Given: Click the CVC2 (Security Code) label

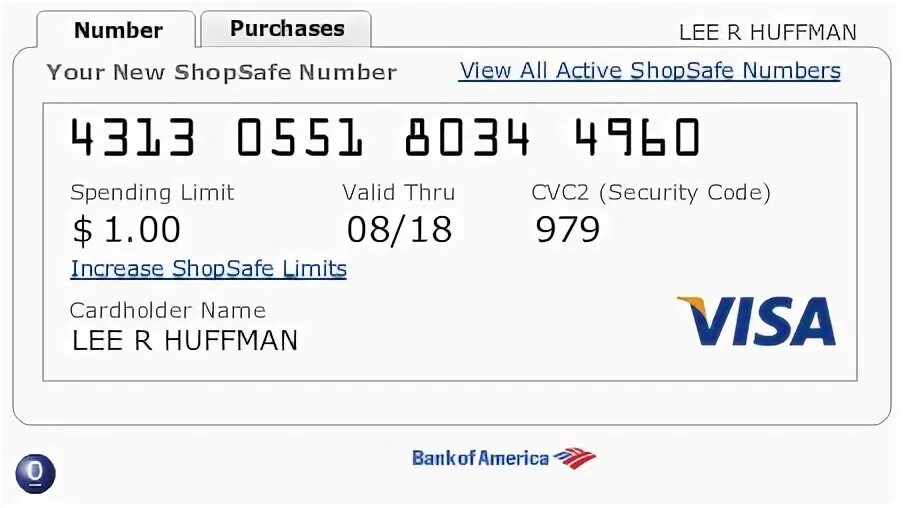Looking at the screenshot, I should [651, 192].
